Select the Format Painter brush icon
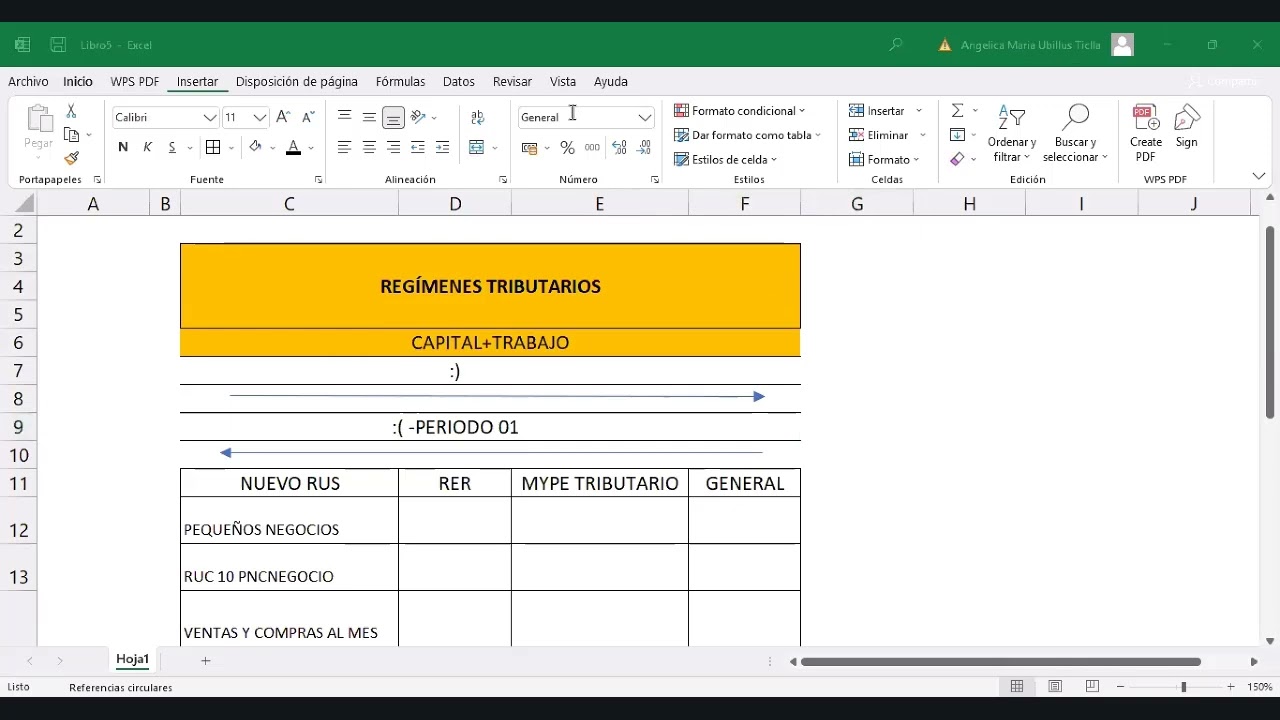This screenshot has height=720, width=1280. 71,158
